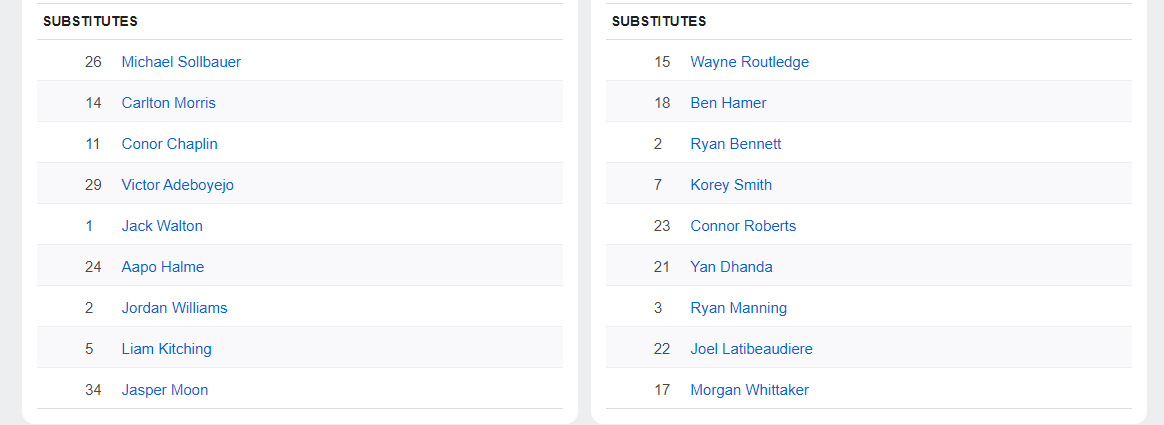The image size is (1164, 425).
Task: View Aapo Halme's player profile
Action: point(162,267)
